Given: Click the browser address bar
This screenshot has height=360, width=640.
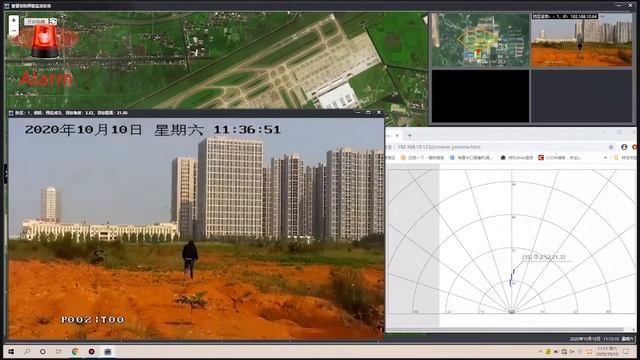Looking at the screenshot, I should [x=498, y=147].
